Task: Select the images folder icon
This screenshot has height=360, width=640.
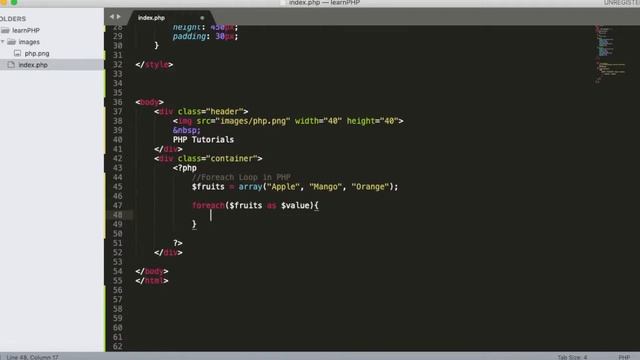Action: pos(11,42)
